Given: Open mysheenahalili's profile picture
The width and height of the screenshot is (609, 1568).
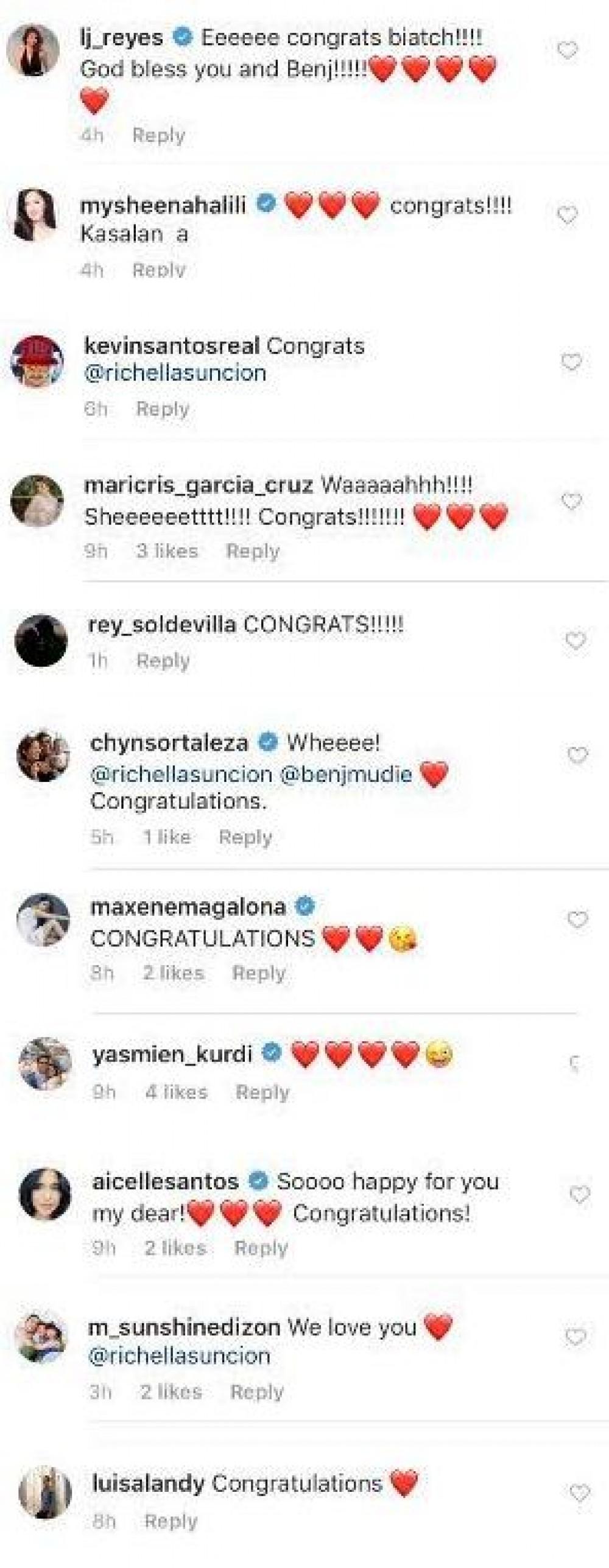Looking at the screenshot, I should click(x=35, y=216).
